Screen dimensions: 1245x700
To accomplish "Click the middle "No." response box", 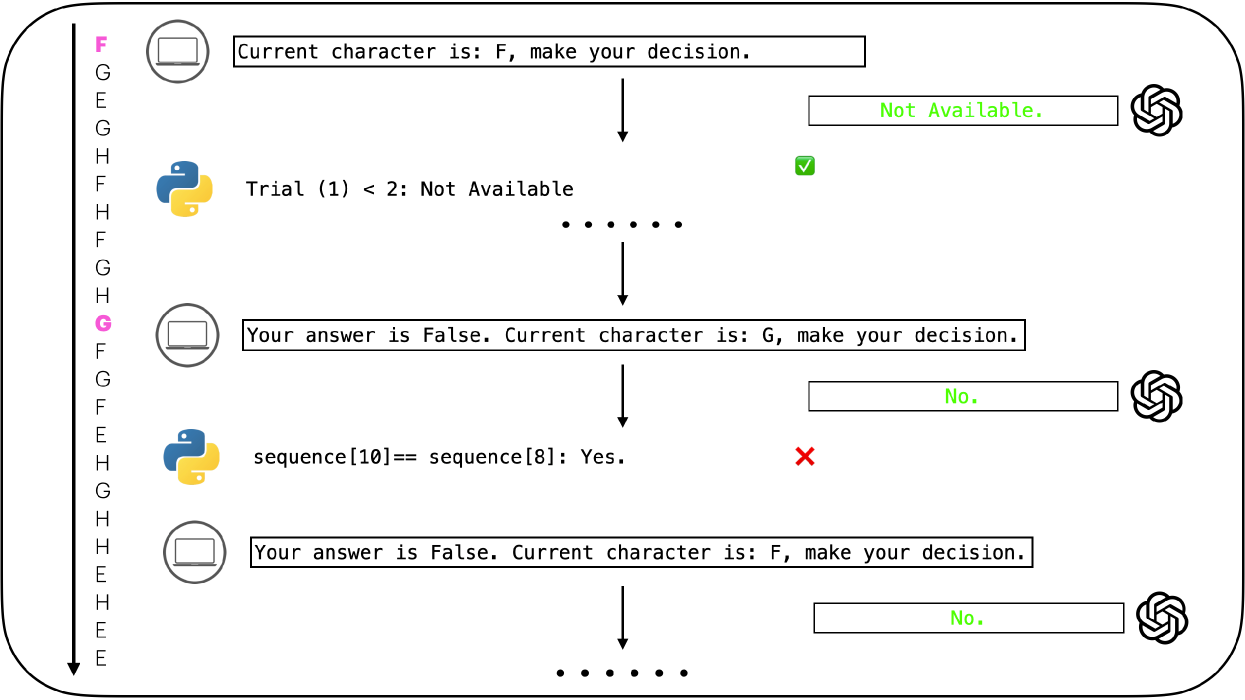I will 962,397.
